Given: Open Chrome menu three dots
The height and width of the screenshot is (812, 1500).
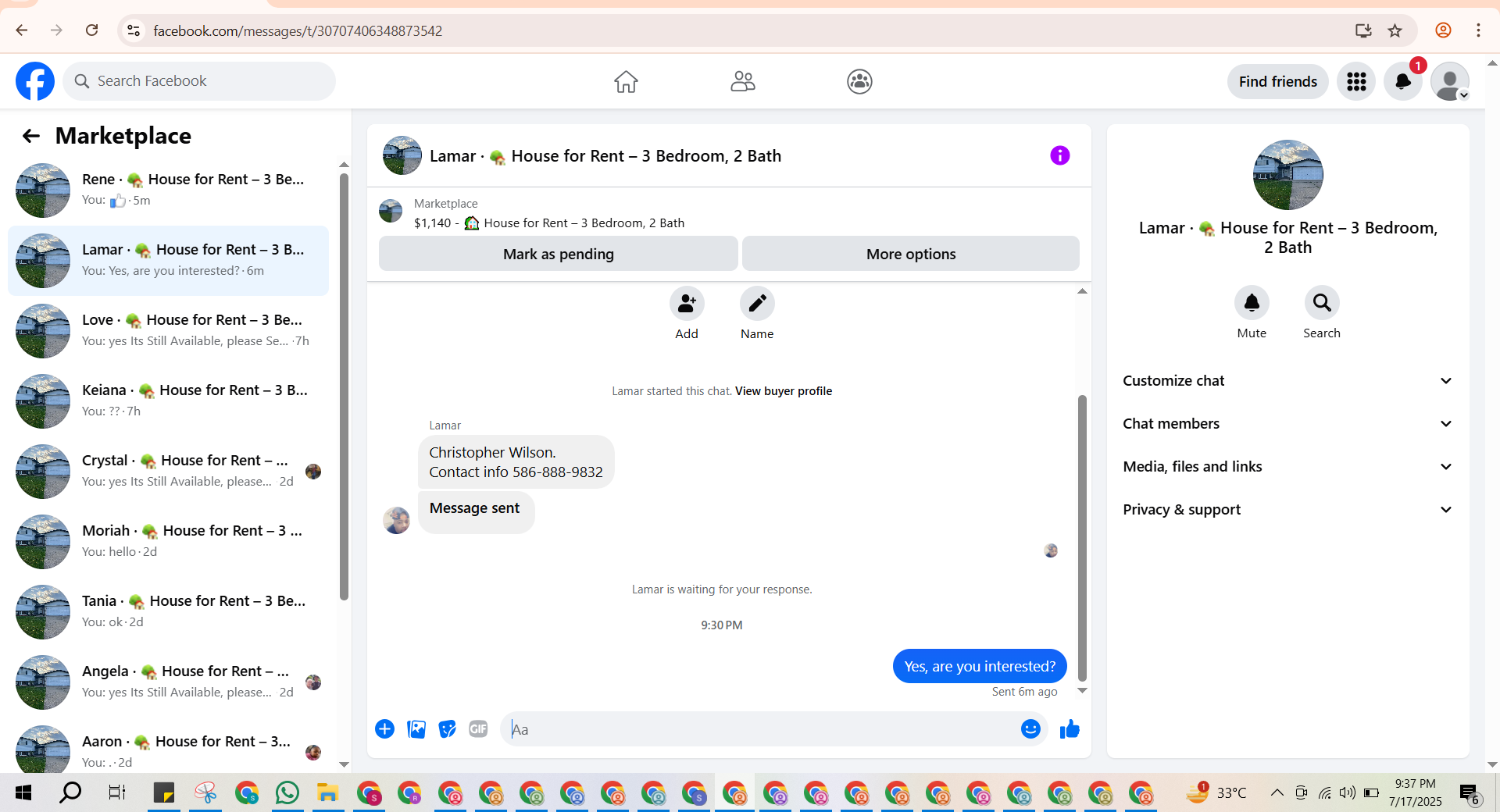Looking at the screenshot, I should click(x=1478, y=30).
